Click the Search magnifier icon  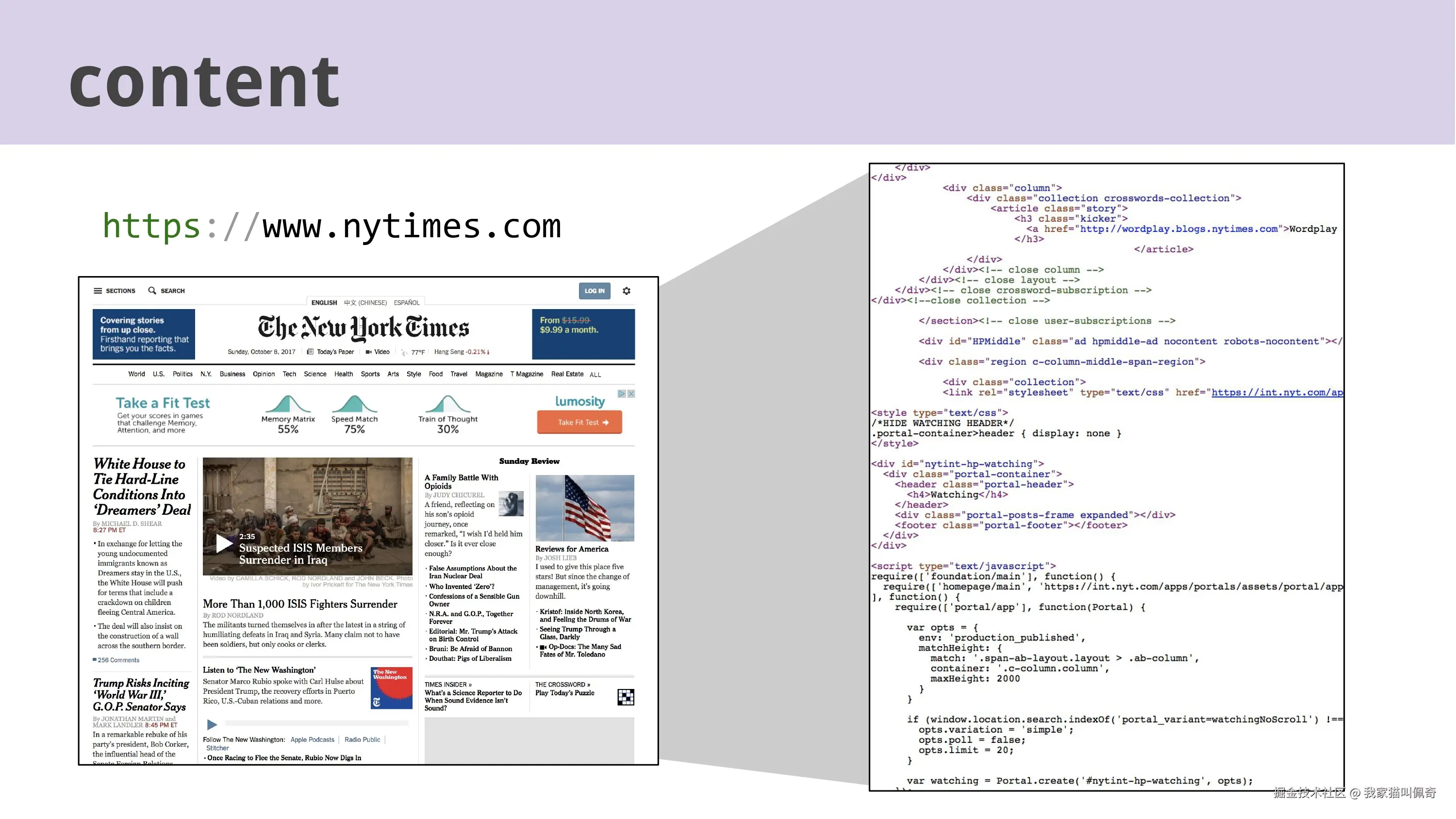pyautogui.click(x=152, y=291)
